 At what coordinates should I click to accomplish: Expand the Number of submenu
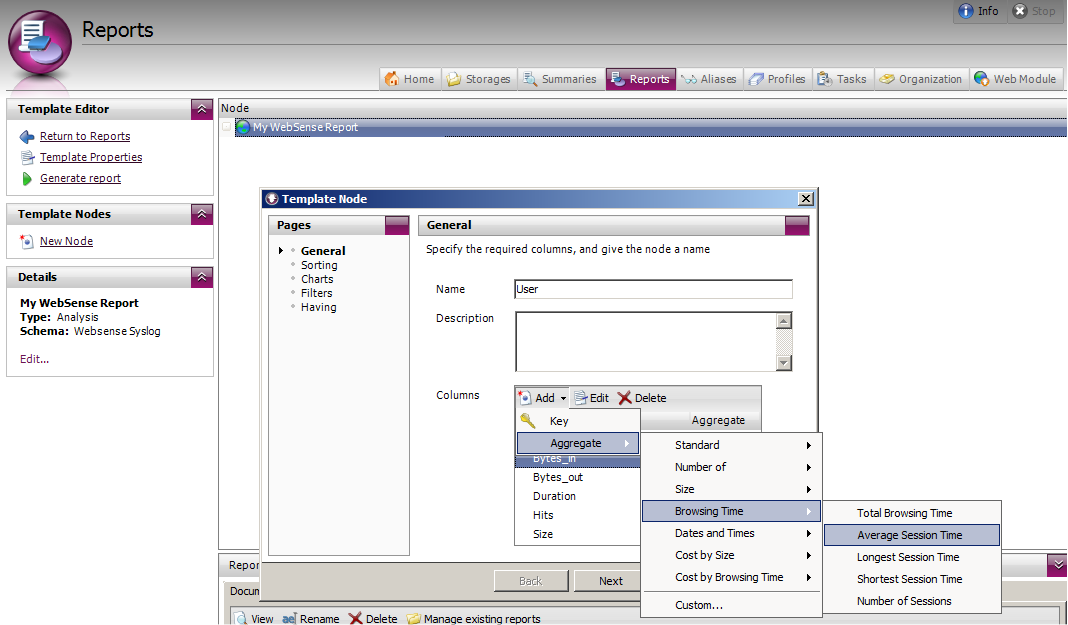tap(731, 467)
